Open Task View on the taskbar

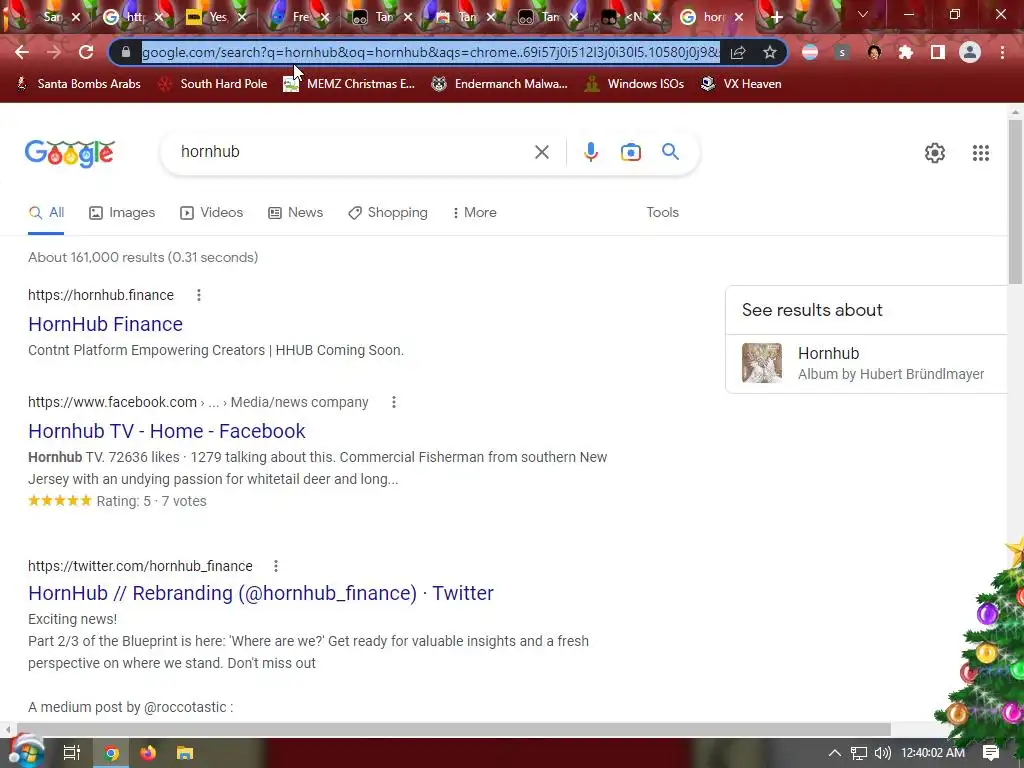[71, 753]
